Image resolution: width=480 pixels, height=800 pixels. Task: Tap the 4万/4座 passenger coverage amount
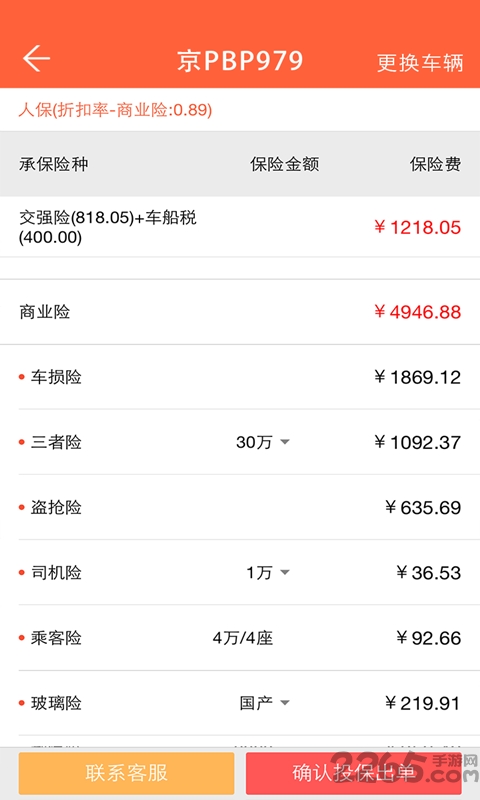(243, 638)
